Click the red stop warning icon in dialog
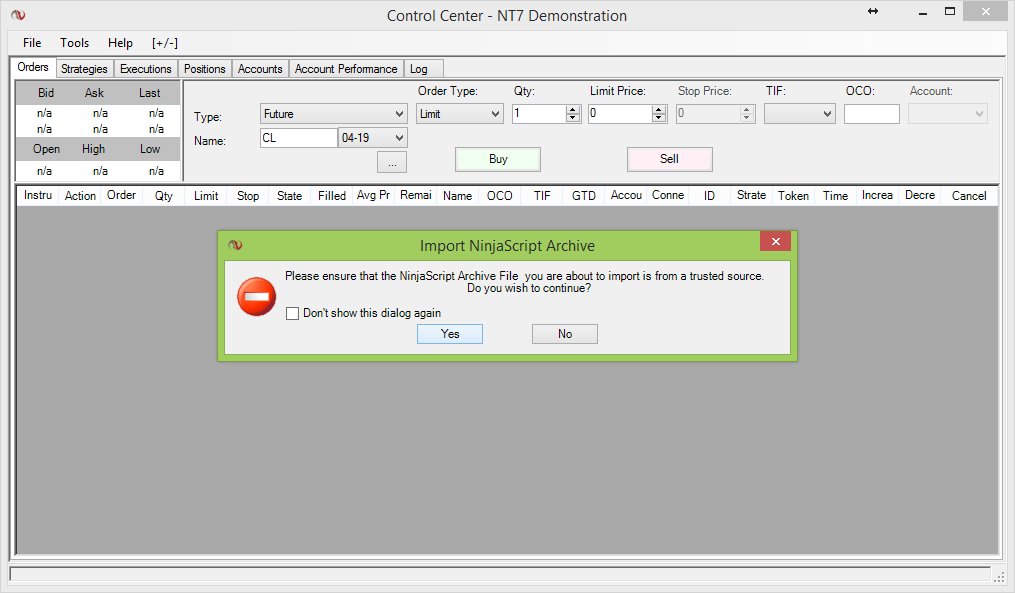 (x=256, y=296)
